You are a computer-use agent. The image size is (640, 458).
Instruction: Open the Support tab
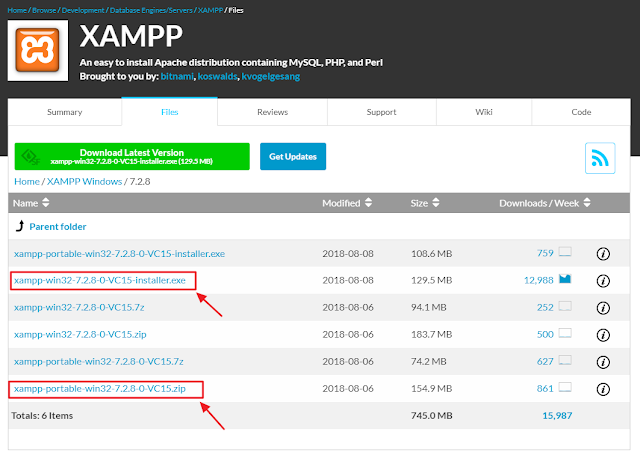click(x=381, y=112)
